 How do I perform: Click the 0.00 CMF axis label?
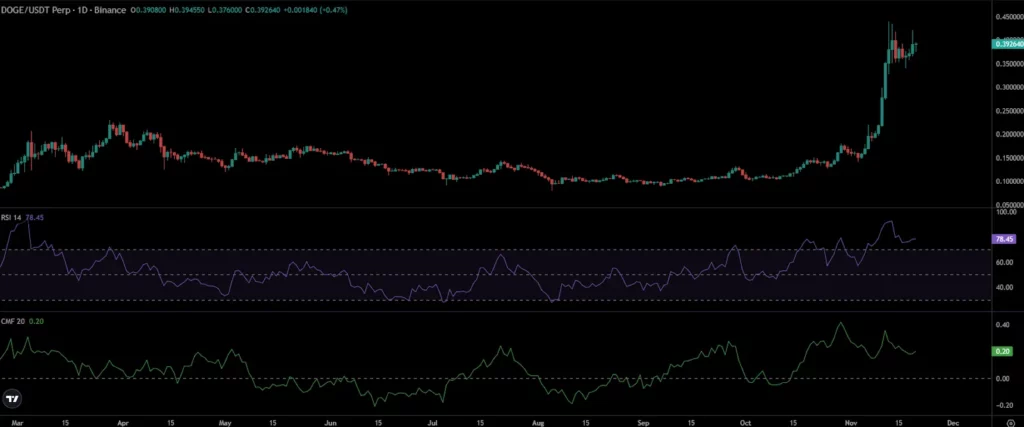[x=1003, y=379]
